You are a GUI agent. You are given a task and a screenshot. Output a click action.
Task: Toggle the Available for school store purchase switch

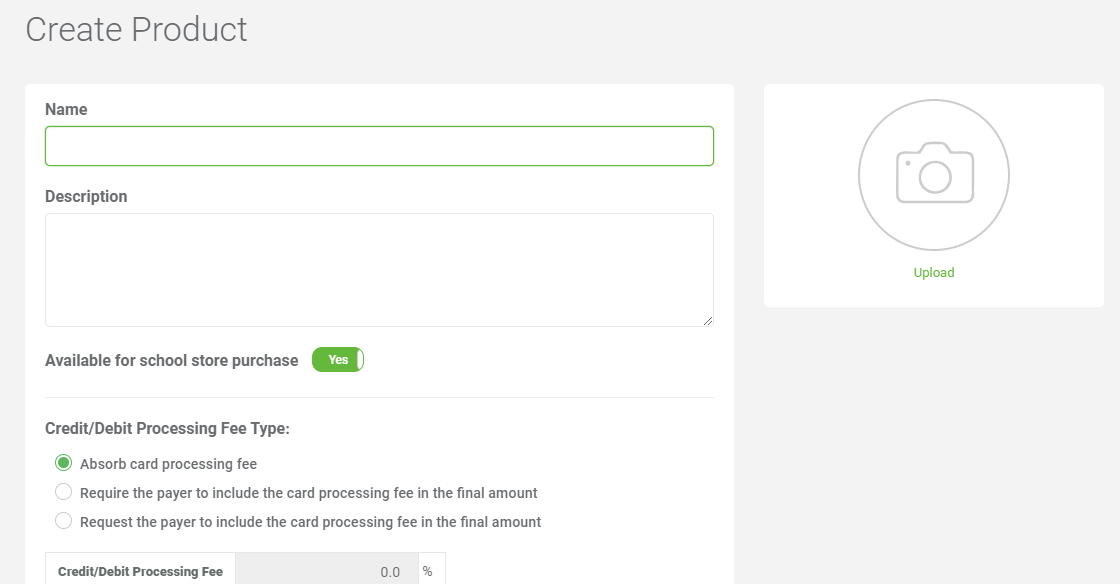(338, 360)
